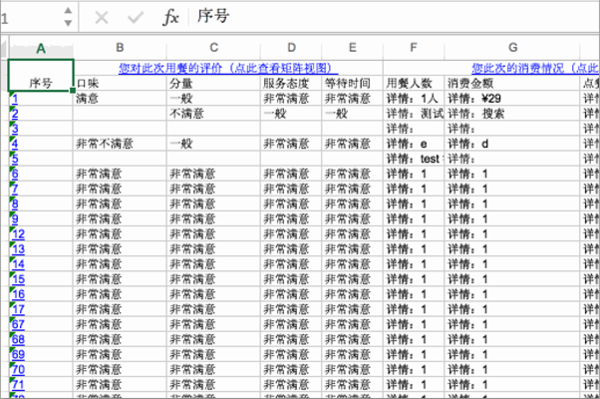Select column F header
Screen dimensions: 600x399
[x=414, y=48]
